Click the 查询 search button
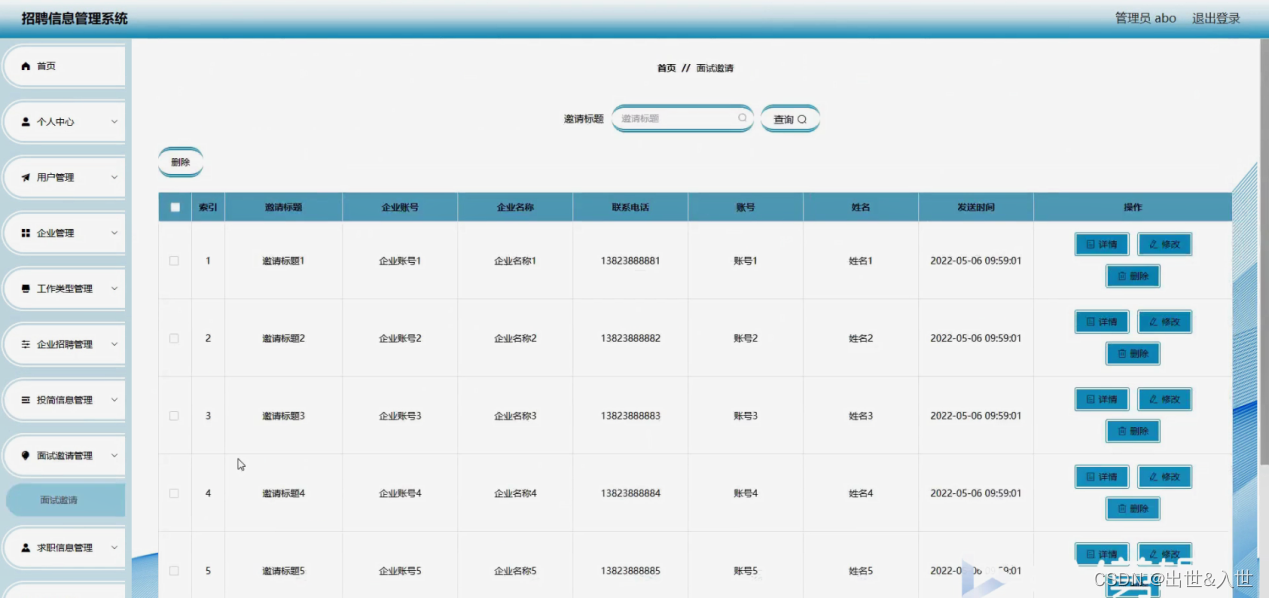 [790, 119]
